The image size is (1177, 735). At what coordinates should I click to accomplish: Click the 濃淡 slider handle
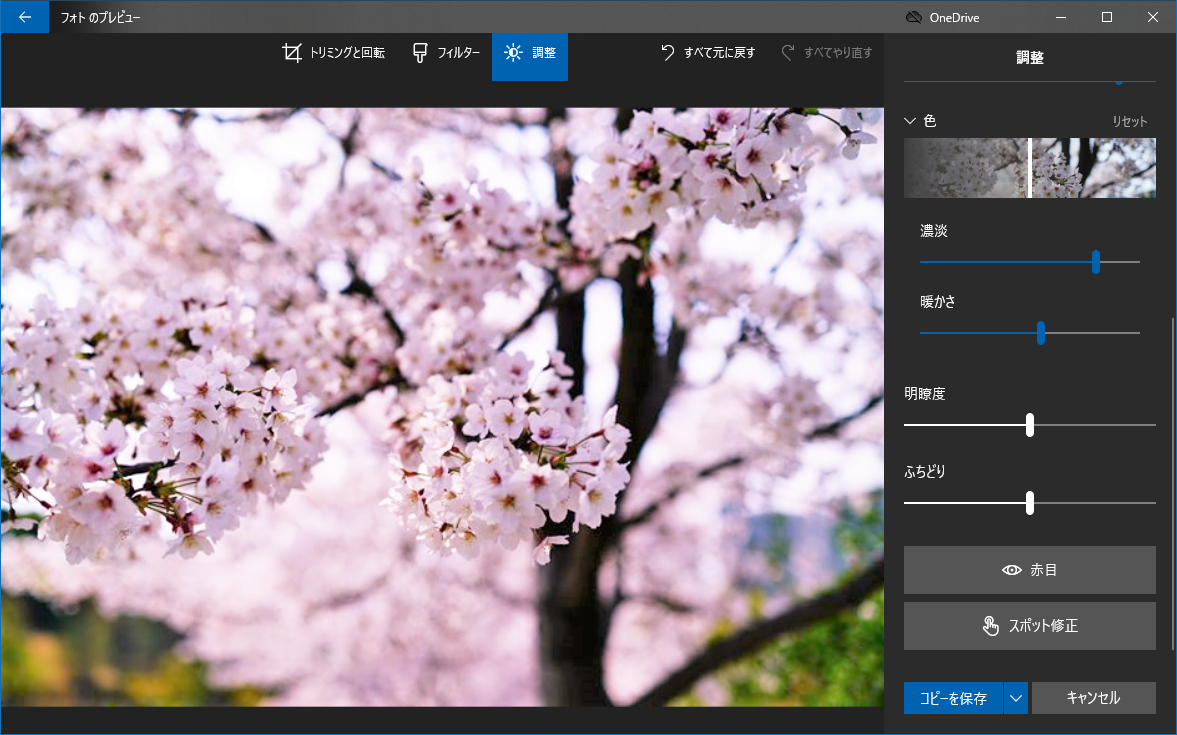click(1096, 262)
